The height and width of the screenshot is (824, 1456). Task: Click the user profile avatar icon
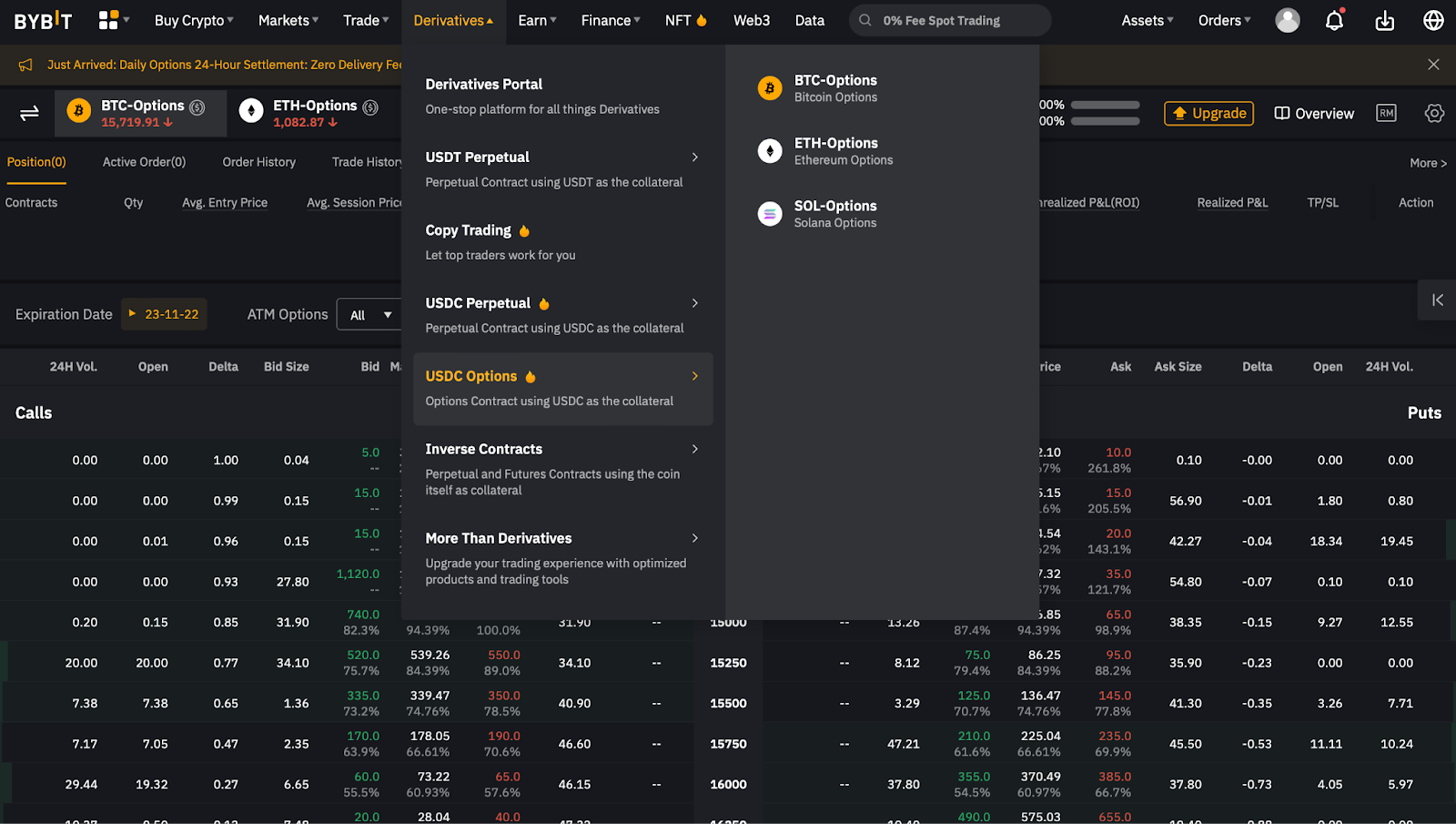coord(1288,20)
